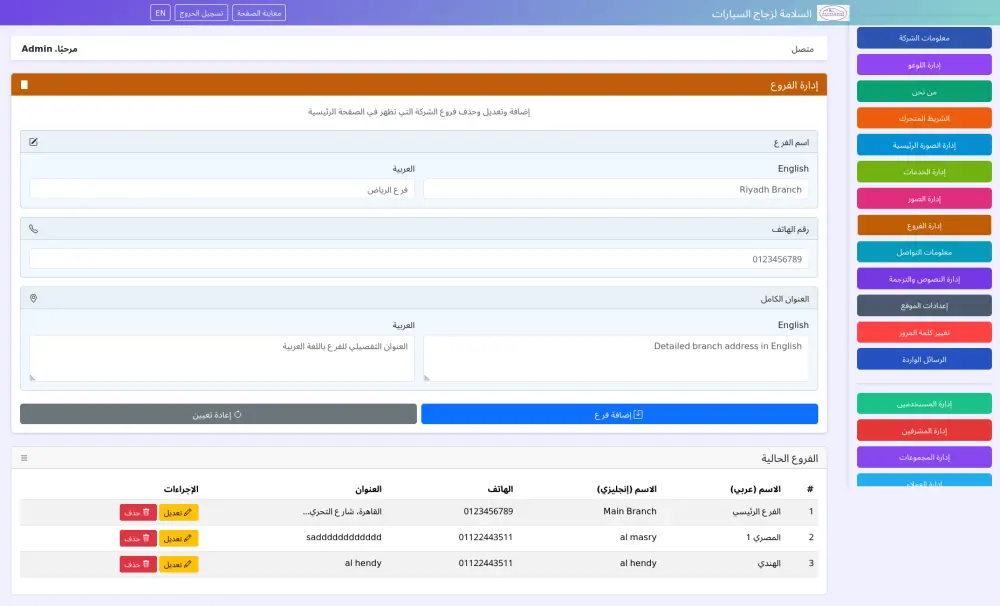Image resolution: width=1000 pixels, height=606 pixels.
Task: Click the الهندي Arabic name cell
Action: [x=769, y=563]
